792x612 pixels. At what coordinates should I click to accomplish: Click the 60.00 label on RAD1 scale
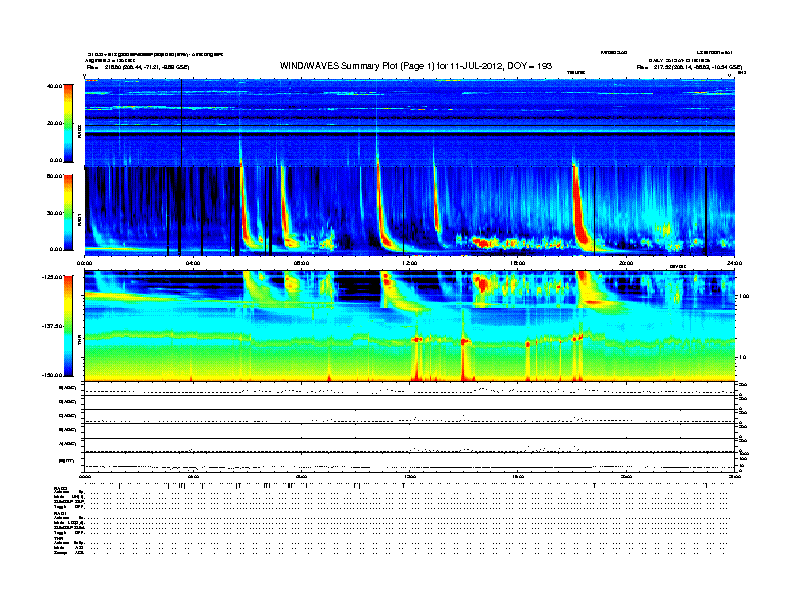(x=54, y=176)
